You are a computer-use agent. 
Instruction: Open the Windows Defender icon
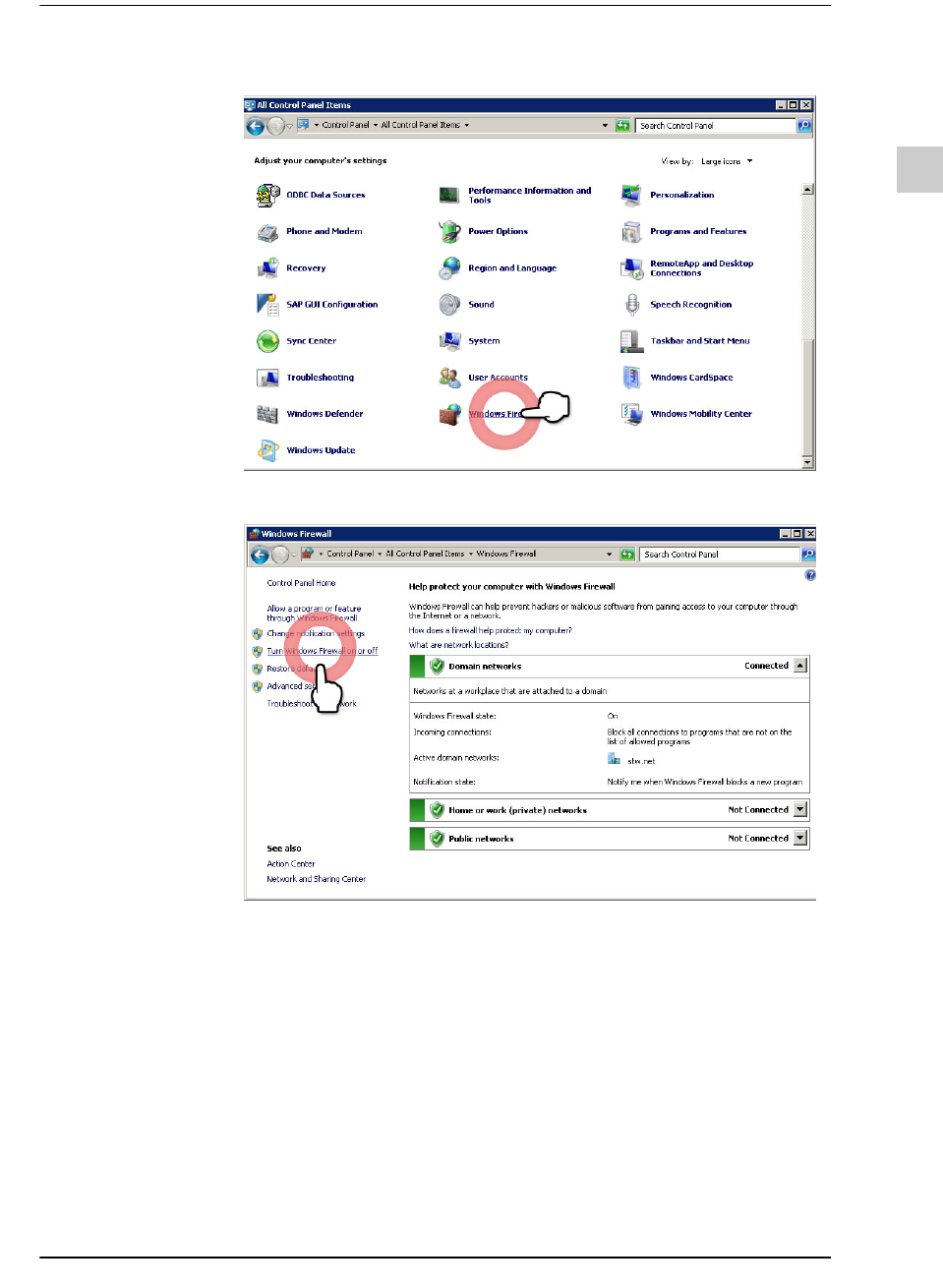(267, 414)
